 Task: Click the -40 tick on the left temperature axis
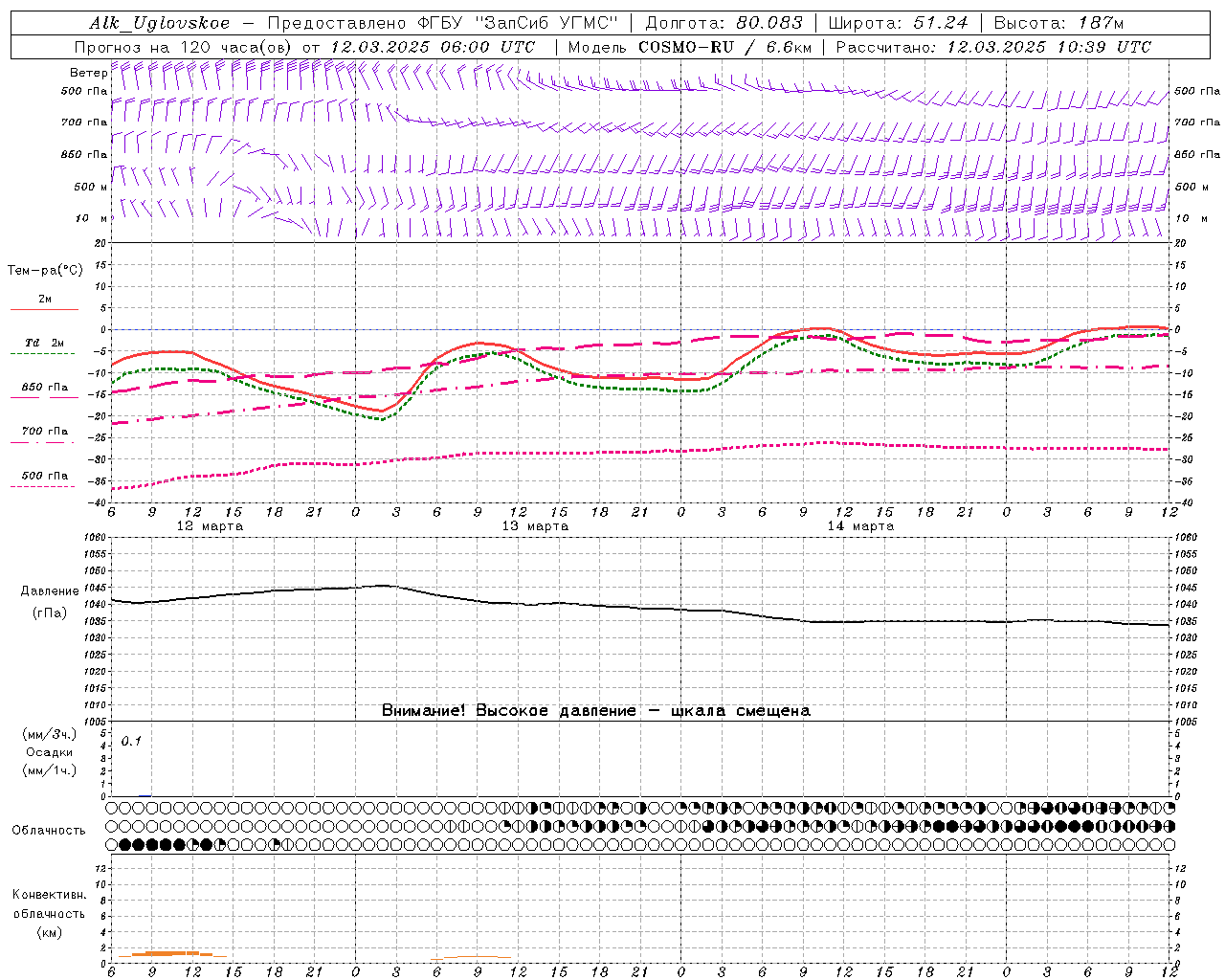(97, 502)
